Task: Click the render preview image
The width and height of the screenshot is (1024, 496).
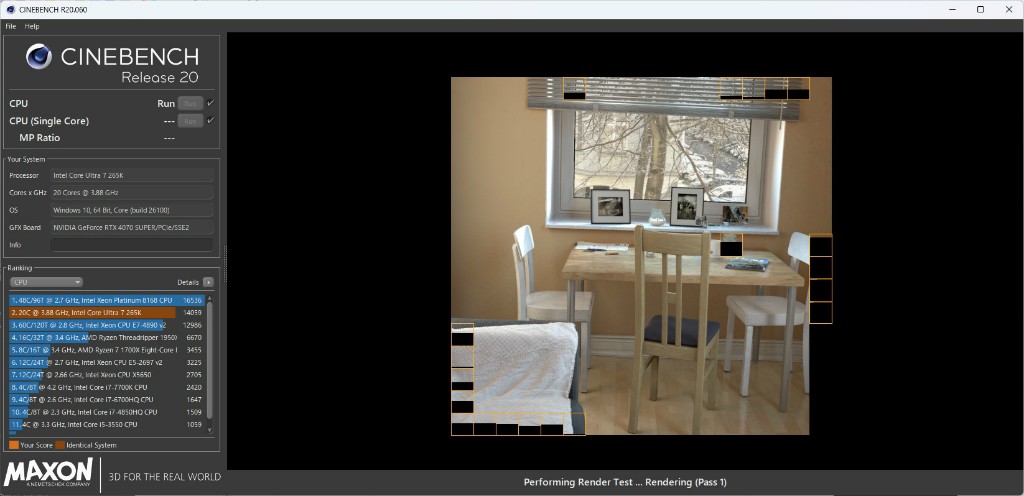Action: 641,256
